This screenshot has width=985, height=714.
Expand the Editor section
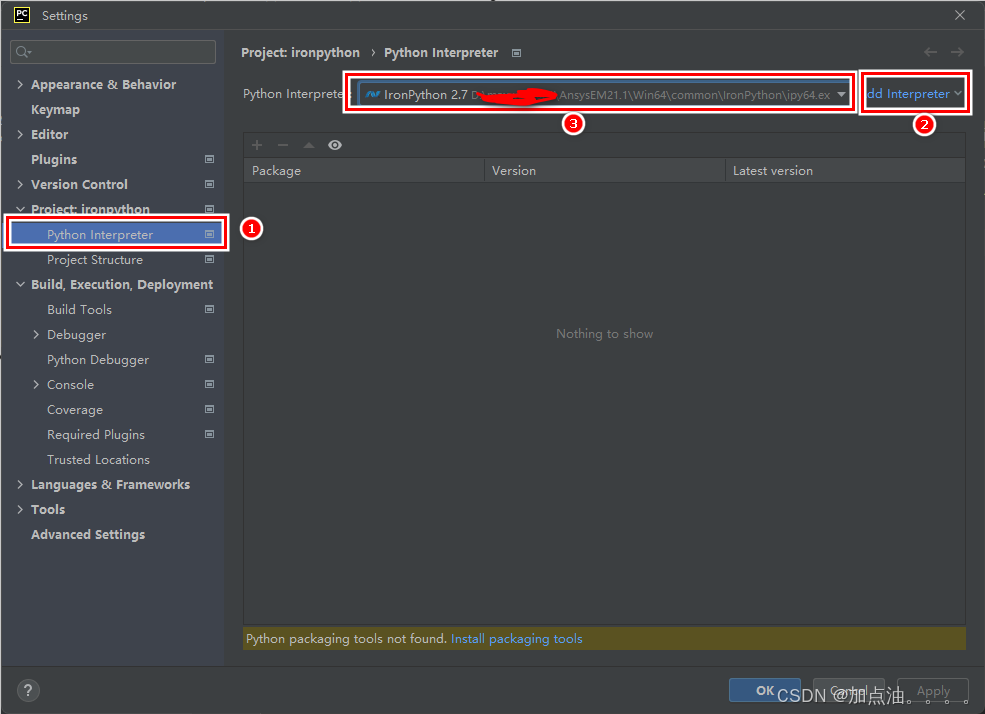coord(20,134)
